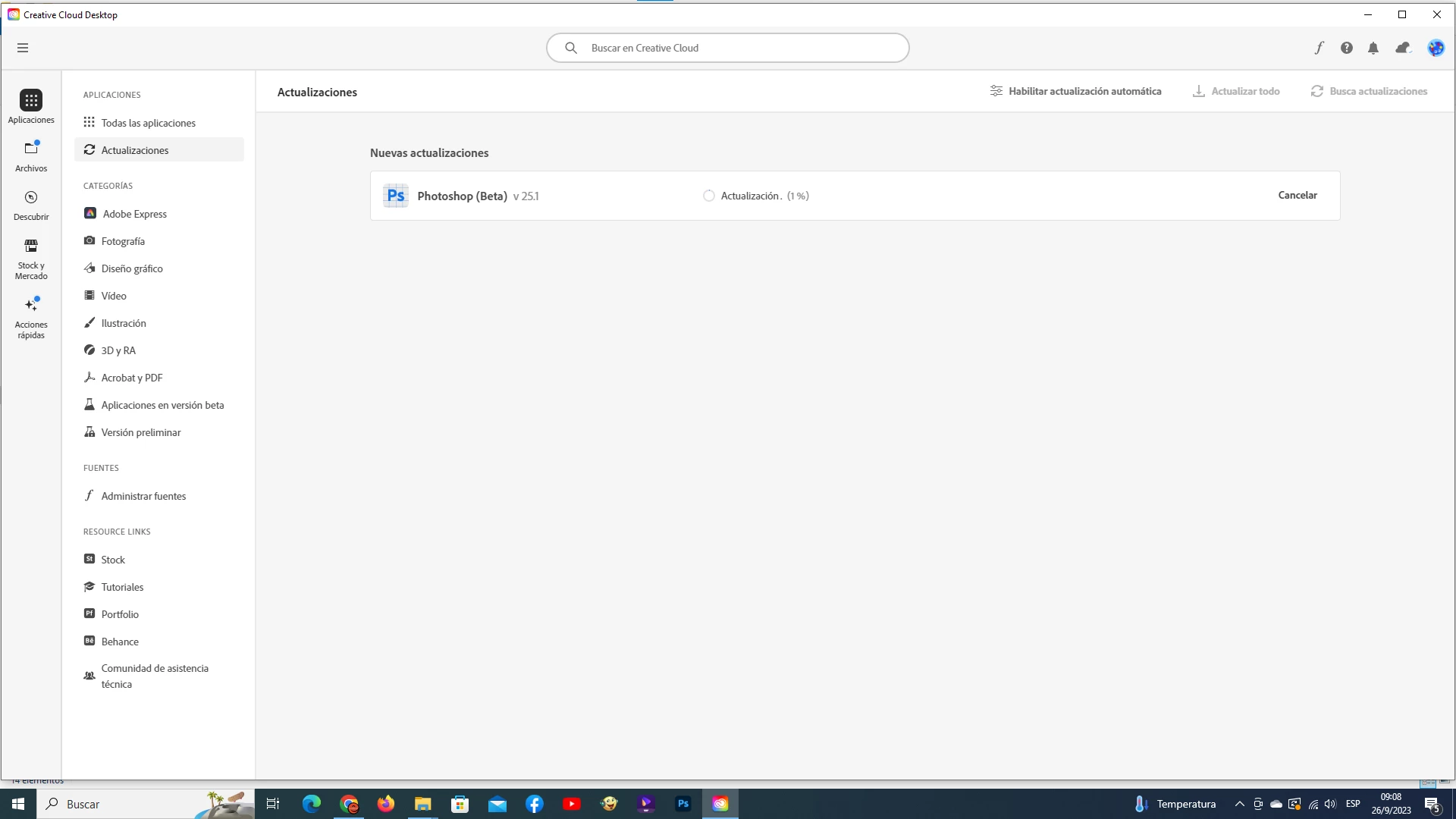The image size is (1456, 819).
Task: Open Administrar fuentes link
Action: [x=143, y=496]
